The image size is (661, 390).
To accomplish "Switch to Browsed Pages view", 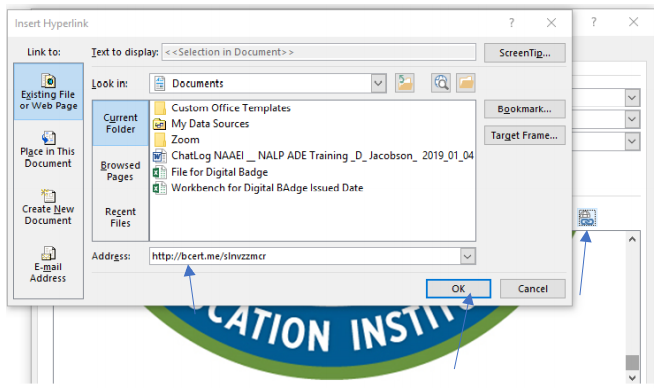I will pyautogui.click(x=121, y=171).
